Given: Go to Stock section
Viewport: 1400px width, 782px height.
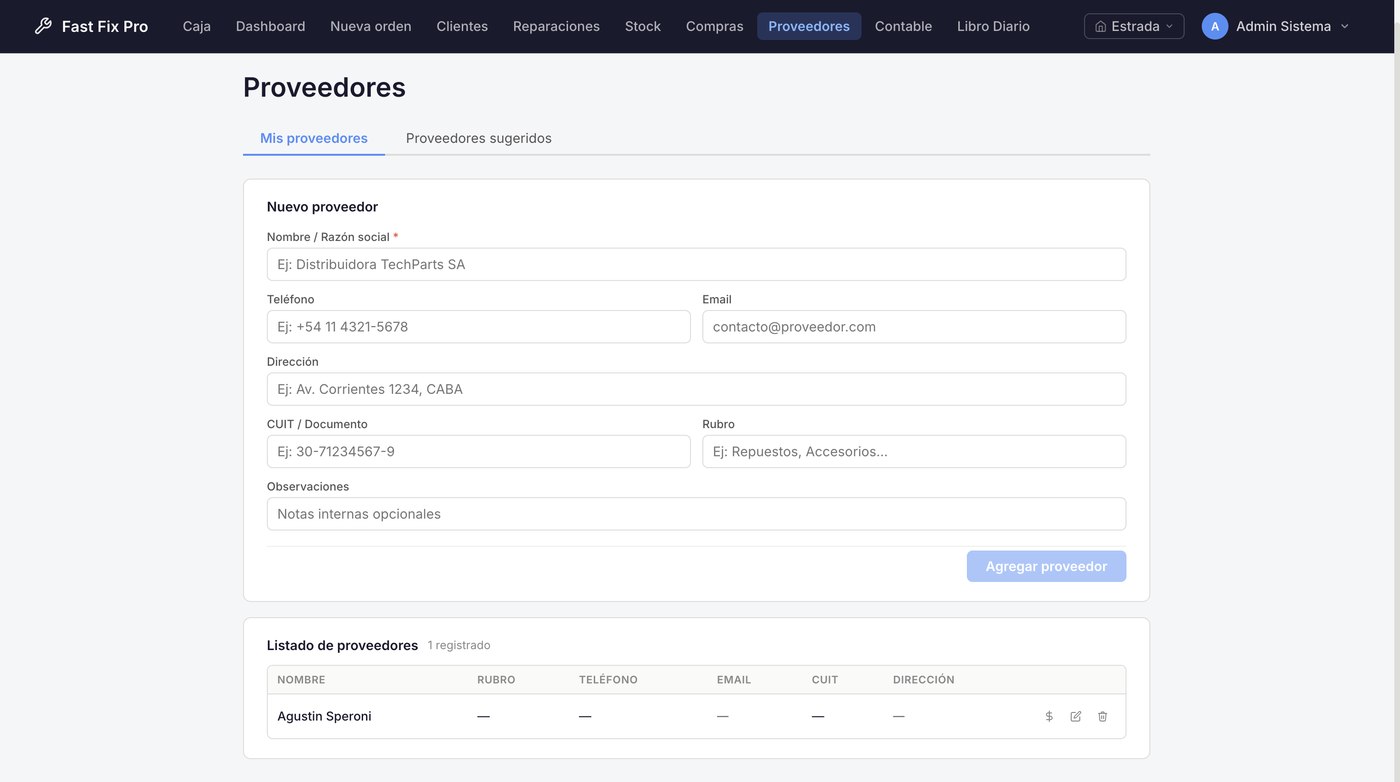Looking at the screenshot, I should pyautogui.click(x=643, y=26).
